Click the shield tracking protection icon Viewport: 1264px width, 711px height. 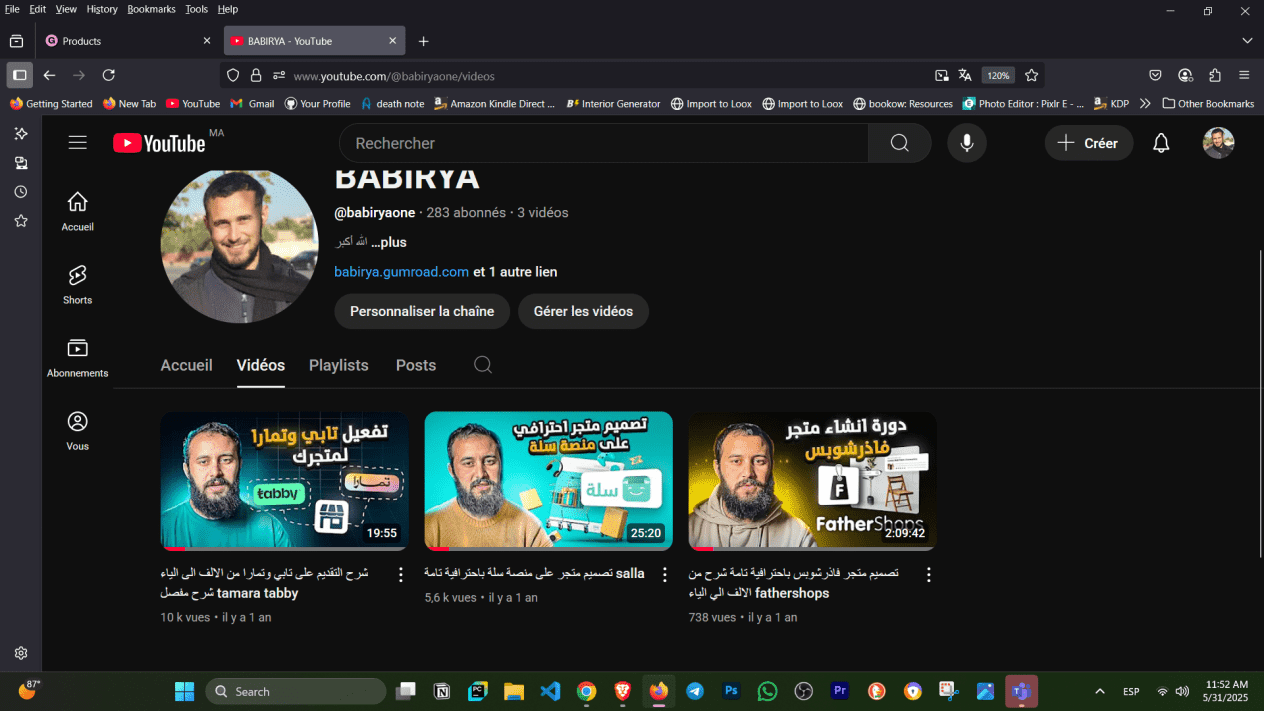point(233,75)
